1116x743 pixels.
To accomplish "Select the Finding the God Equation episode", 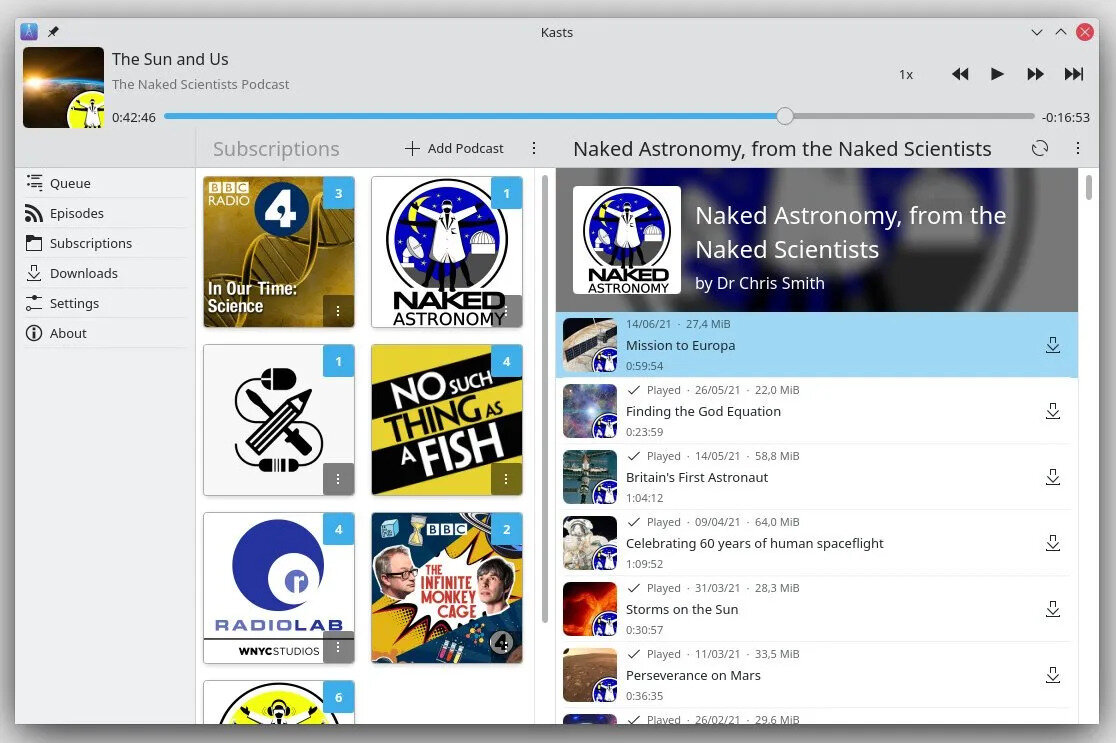I will [817, 411].
